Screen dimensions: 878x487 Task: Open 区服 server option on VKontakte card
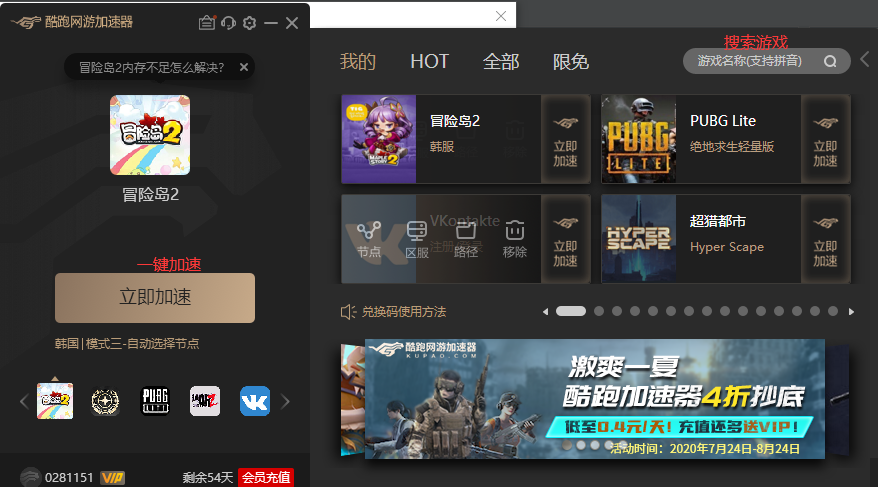pos(417,240)
